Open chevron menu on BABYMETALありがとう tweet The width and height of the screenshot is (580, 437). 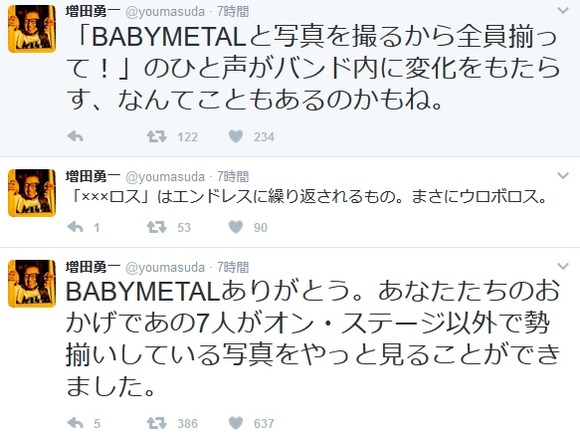[x=563, y=266]
